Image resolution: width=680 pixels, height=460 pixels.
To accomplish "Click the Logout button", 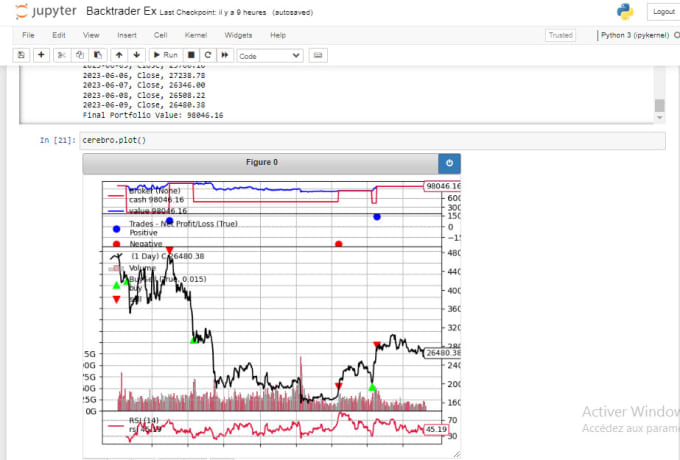I will (664, 12).
